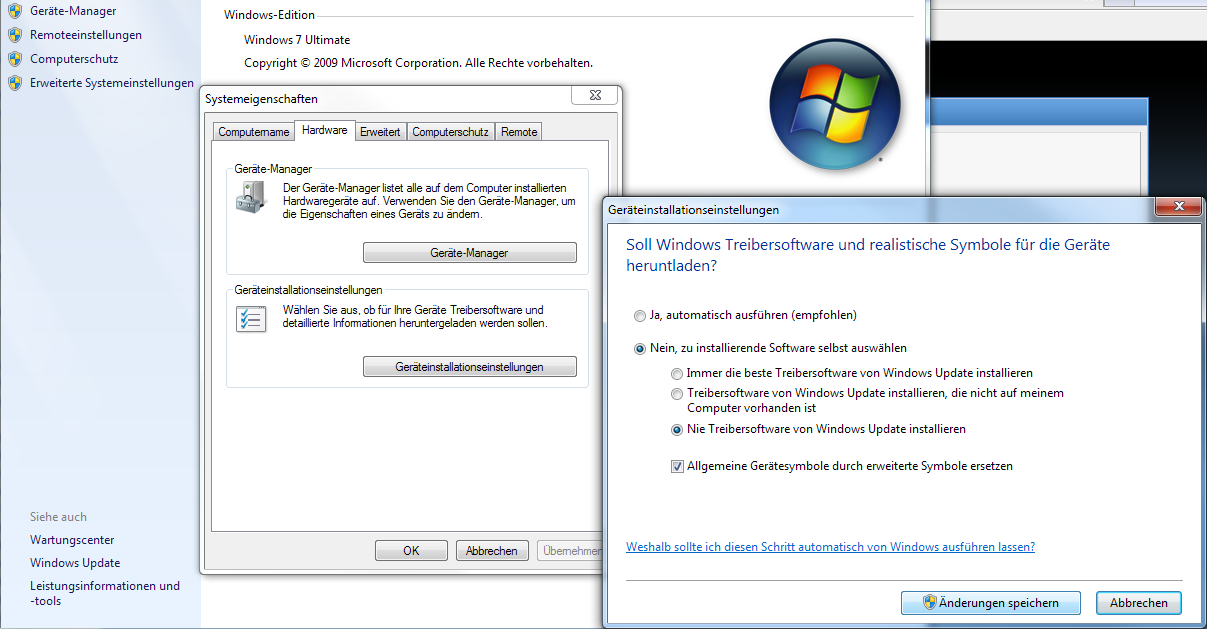This screenshot has width=1207, height=629.
Task: Toggle 'Allgemeine Gerätesymbole durch erweiterte Symbole ersetzen'
Action: 842,466
